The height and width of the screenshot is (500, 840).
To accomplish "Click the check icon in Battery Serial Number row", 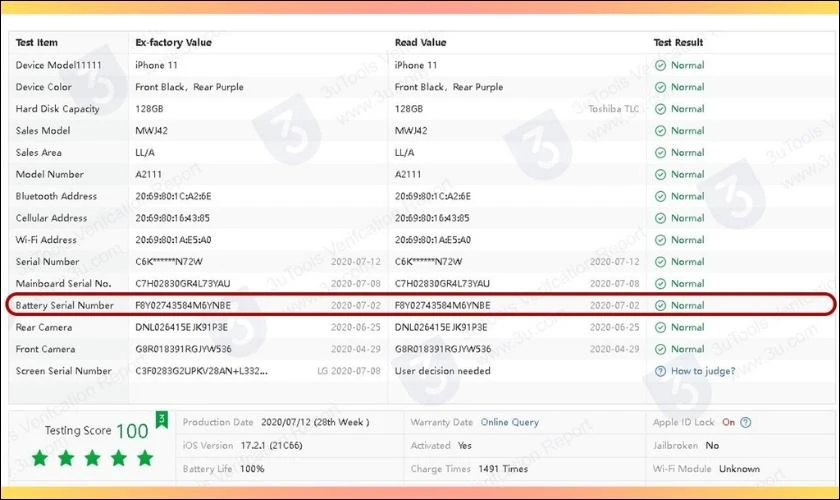I will click(x=660, y=305).
